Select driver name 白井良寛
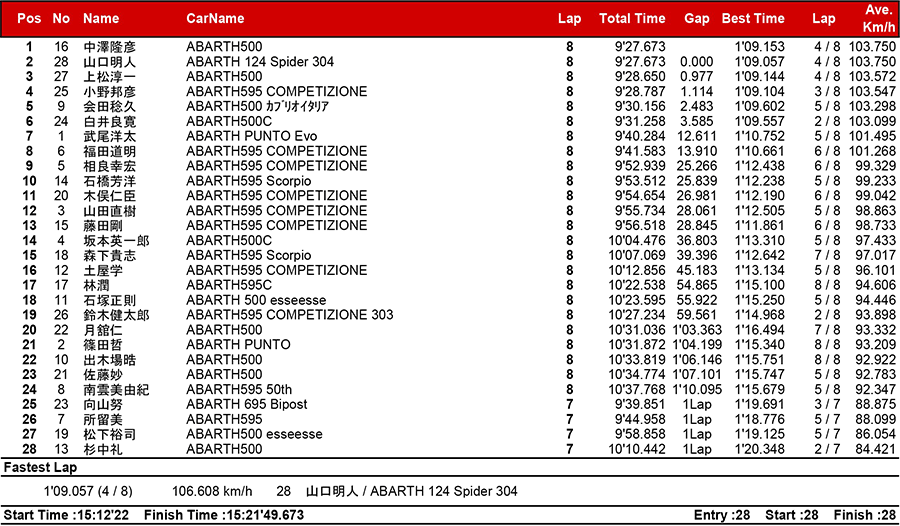 109,122
